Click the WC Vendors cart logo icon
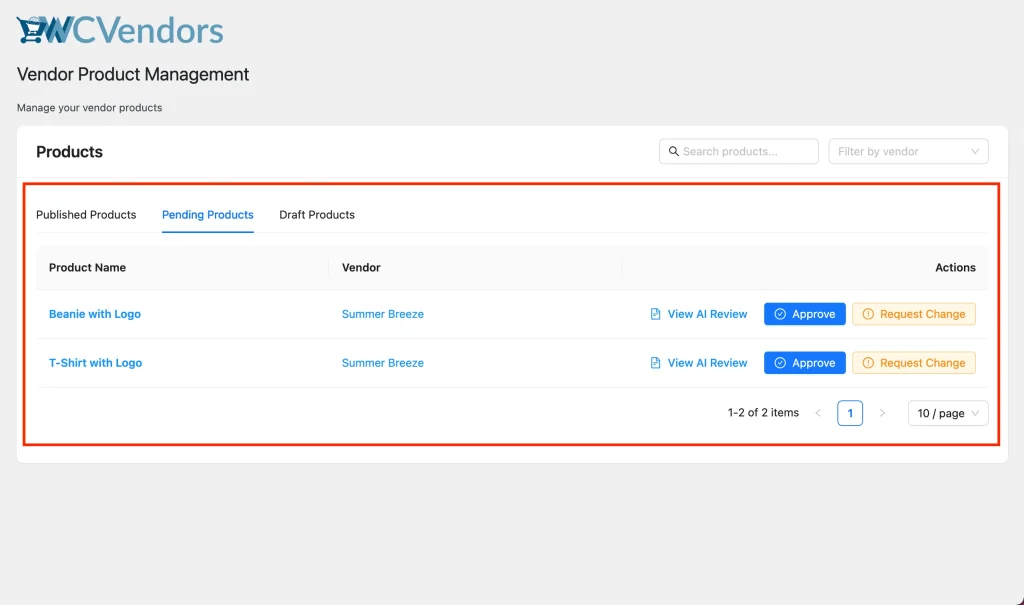 (29, 29)
